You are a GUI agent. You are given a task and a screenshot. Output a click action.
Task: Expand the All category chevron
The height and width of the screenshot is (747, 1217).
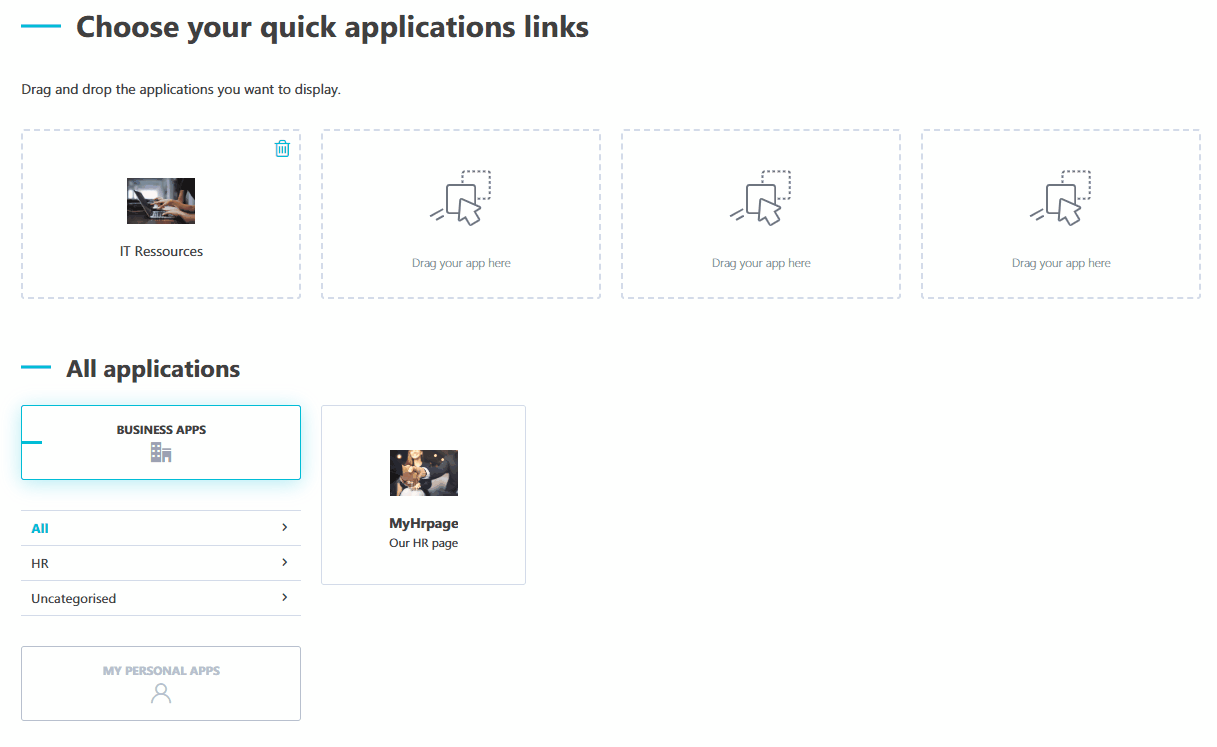[285, 527]
